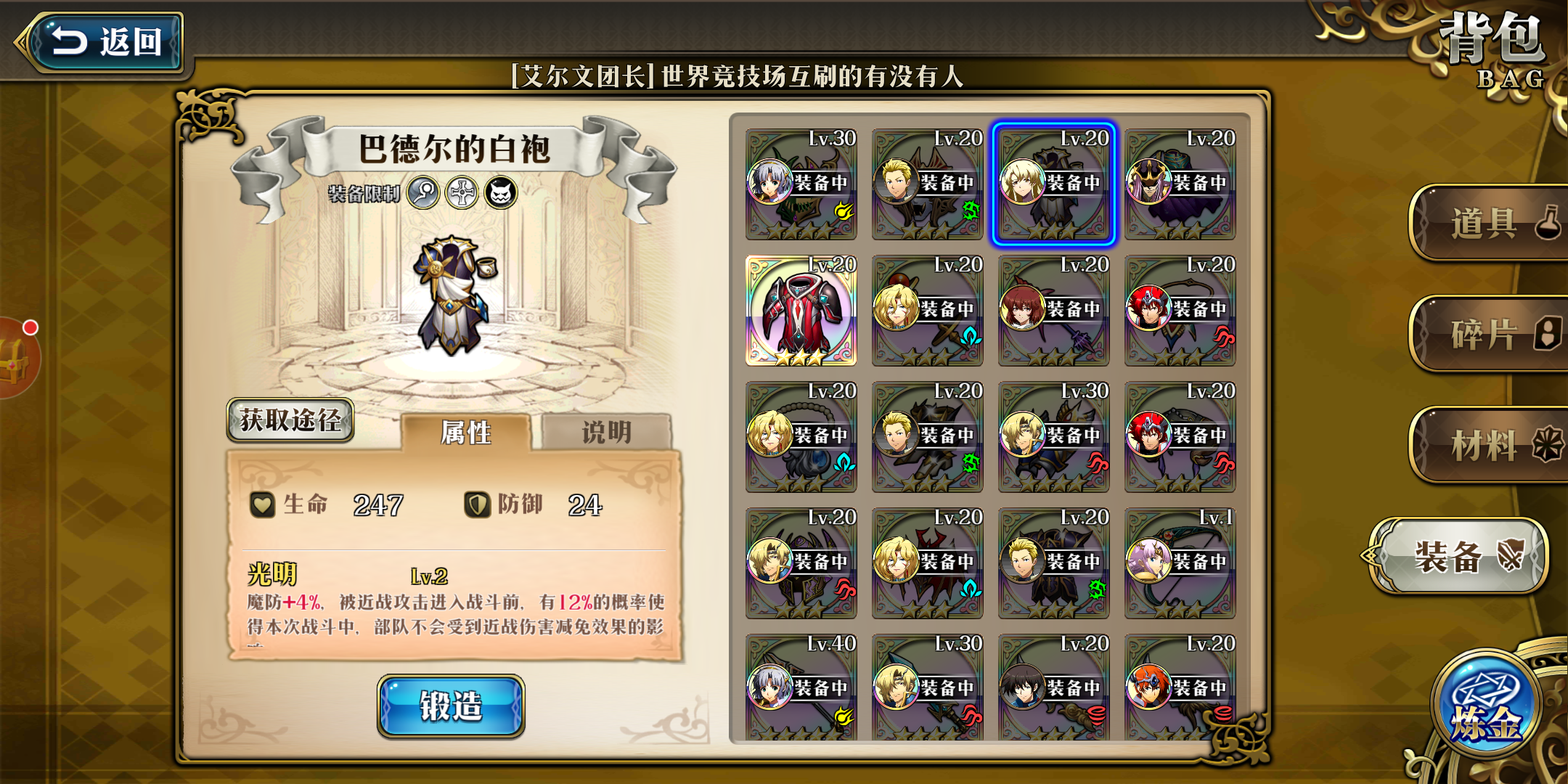1568x784 pixels.
Task: Select the Lv.1 bow equipment item
Action: [x=1180, y=563]
